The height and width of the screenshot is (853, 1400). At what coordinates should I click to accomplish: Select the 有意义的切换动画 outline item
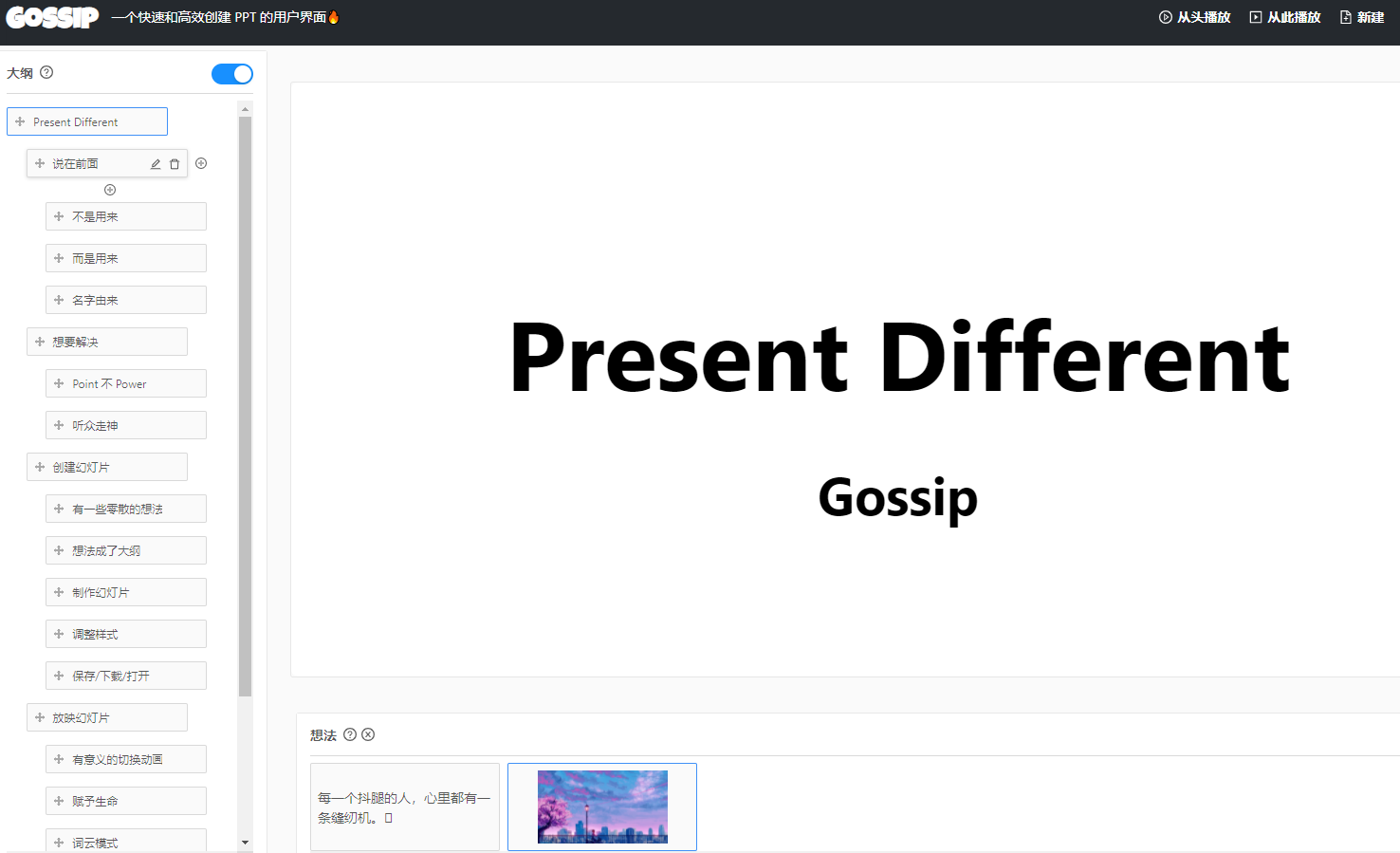126,759
